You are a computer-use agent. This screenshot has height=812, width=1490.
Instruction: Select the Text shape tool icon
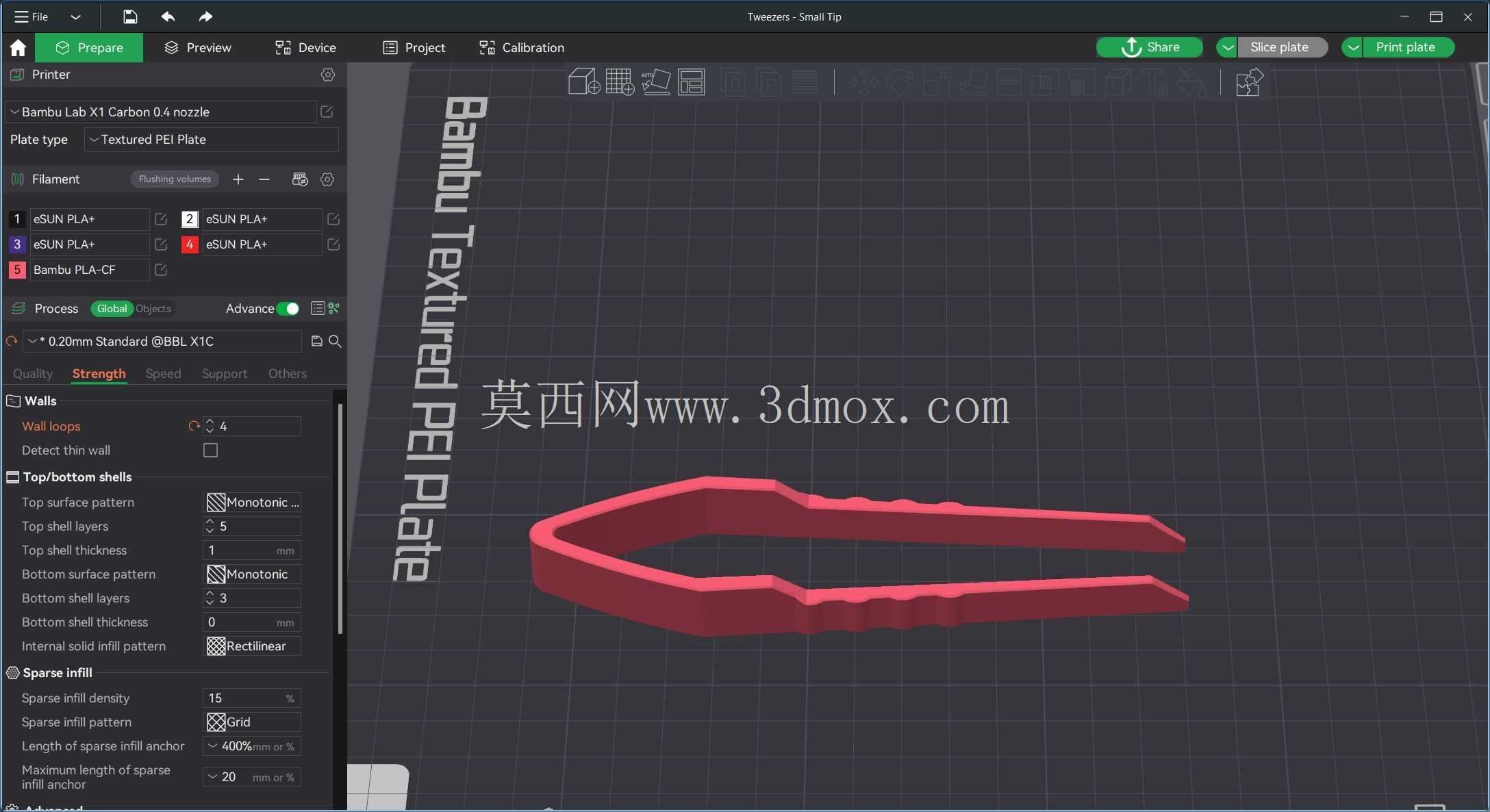coord(1155,82)
